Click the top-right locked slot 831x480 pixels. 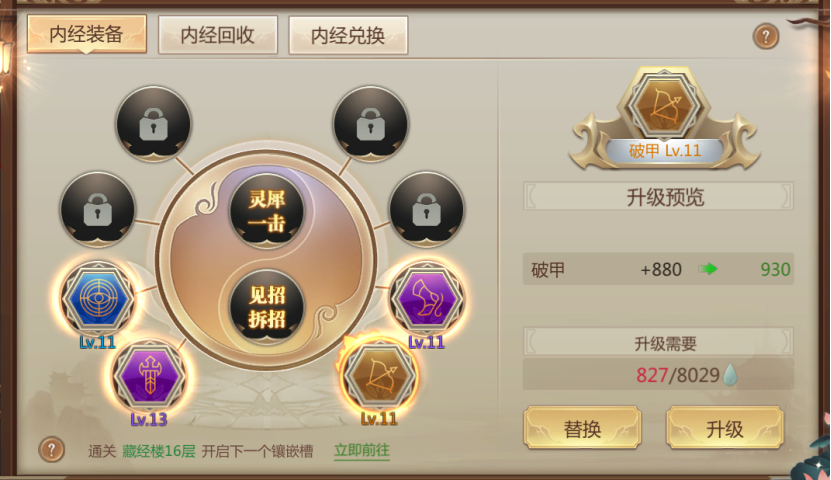tap(370, 125)
